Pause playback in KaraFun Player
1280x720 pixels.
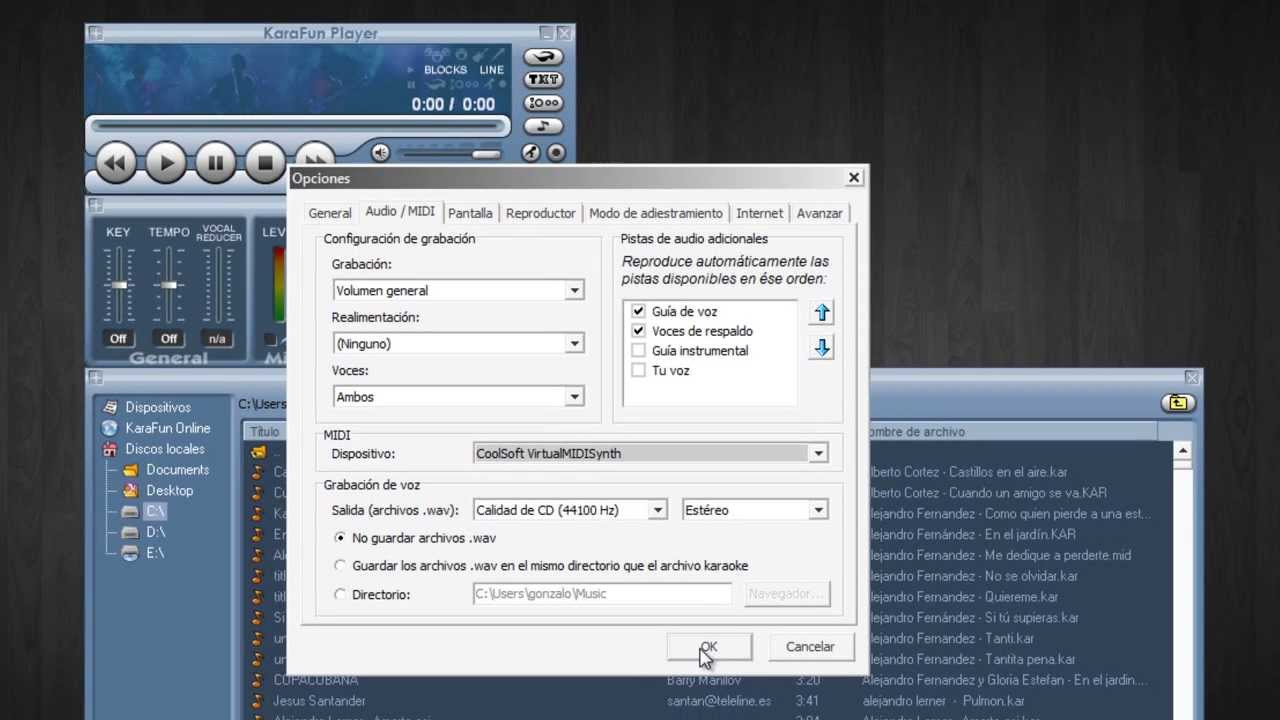215,162
